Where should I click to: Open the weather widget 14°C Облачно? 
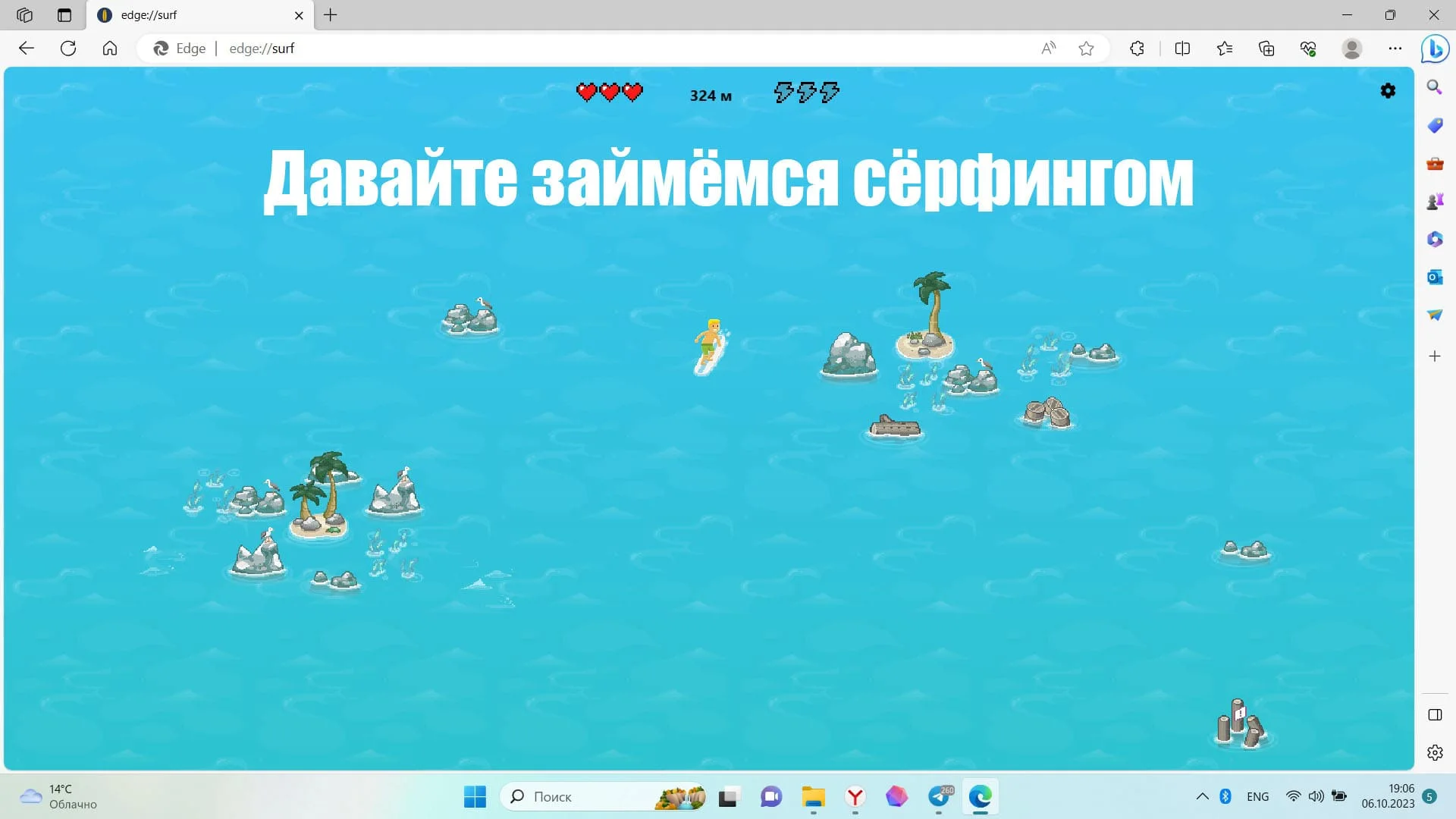59,796
